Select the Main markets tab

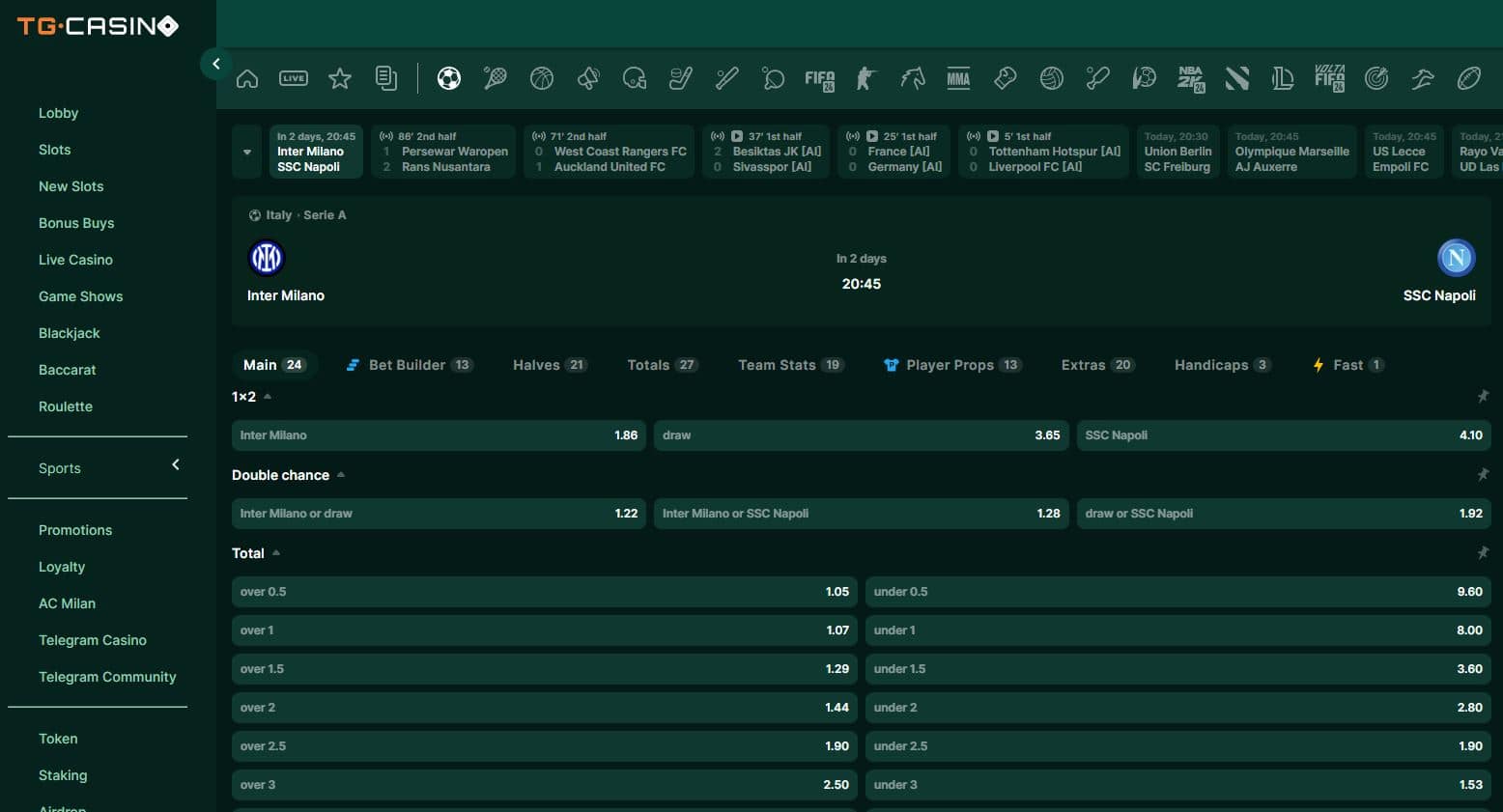tap(274, 365)
